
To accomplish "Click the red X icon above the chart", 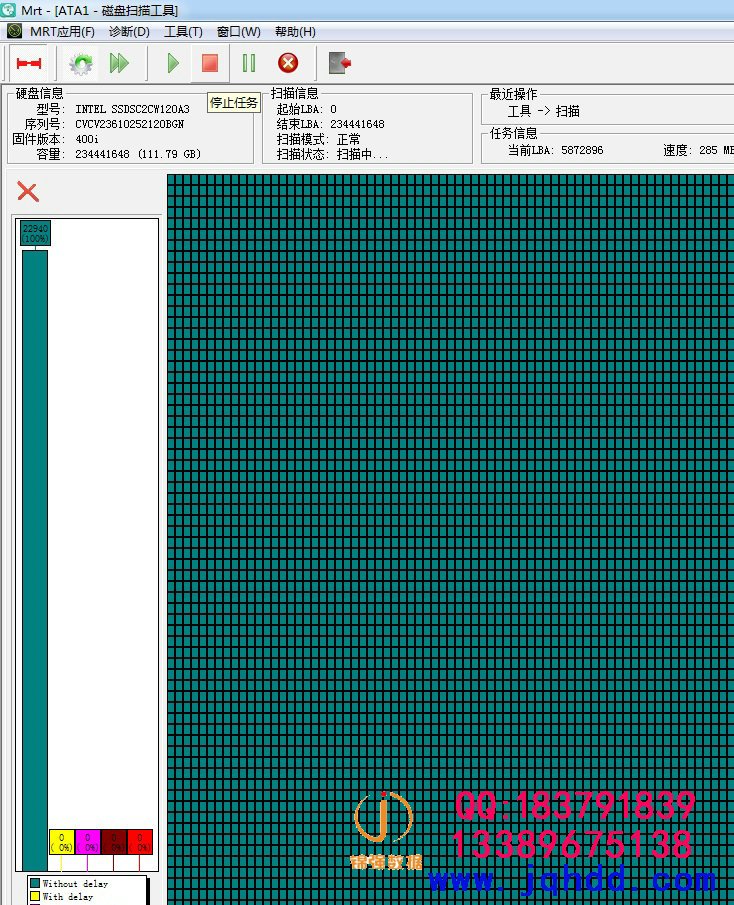I will coord(28,192).
